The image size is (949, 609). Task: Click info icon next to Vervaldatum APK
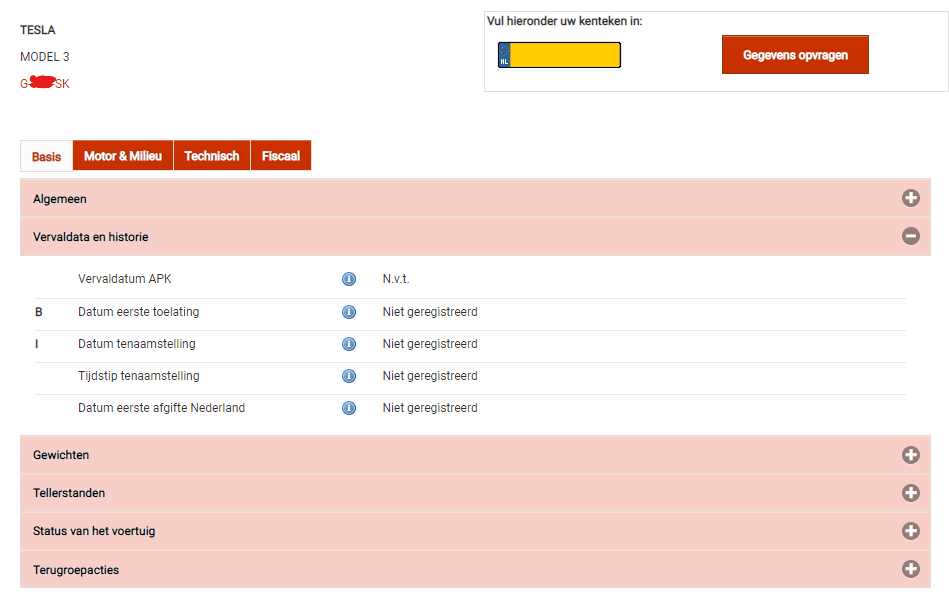pos(349,279)
